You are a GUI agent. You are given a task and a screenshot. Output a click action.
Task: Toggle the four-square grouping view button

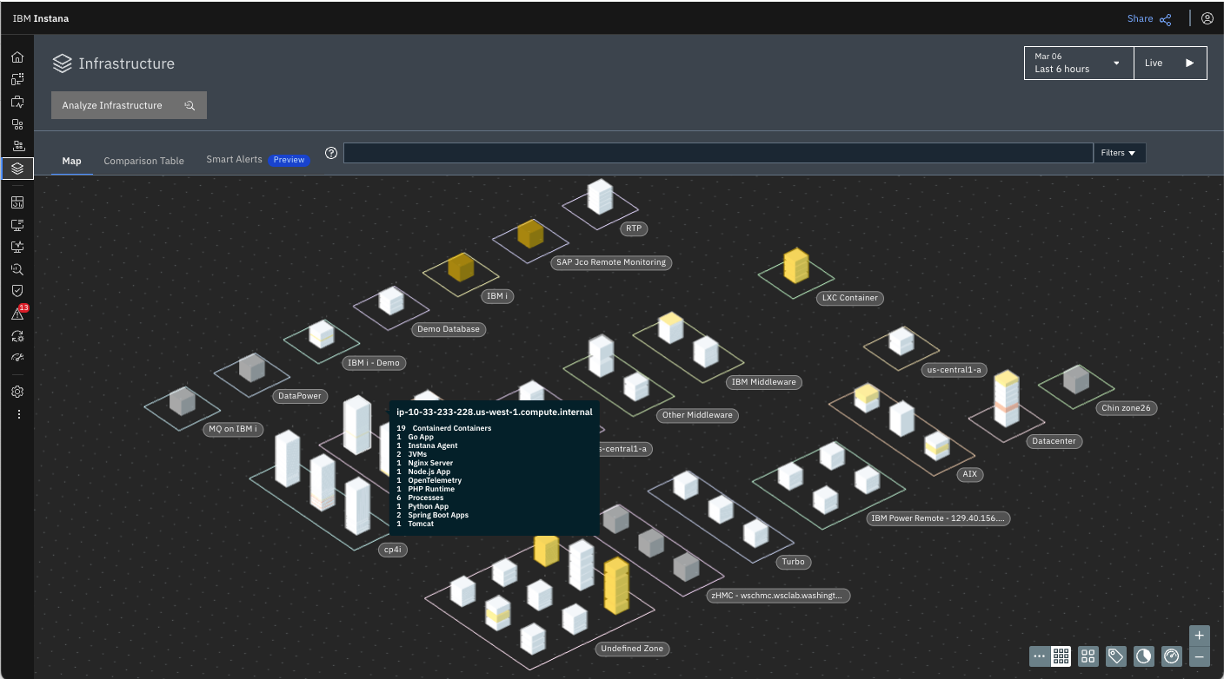1088,656
